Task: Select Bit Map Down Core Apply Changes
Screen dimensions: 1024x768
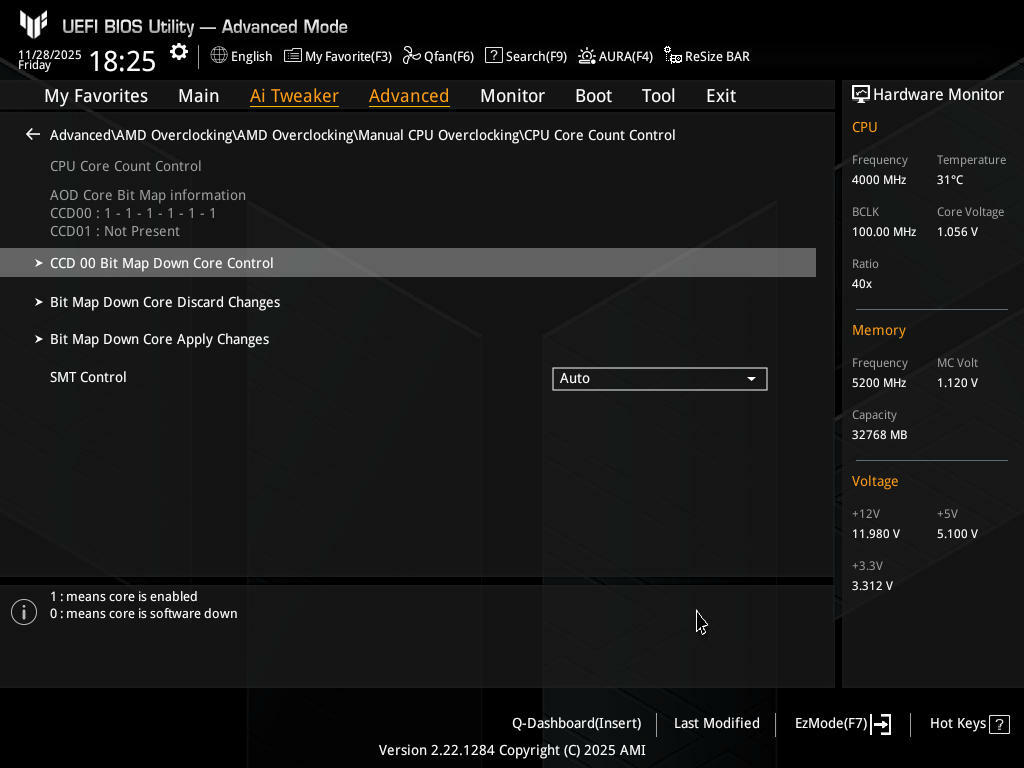Action: (x=160, y=339)
